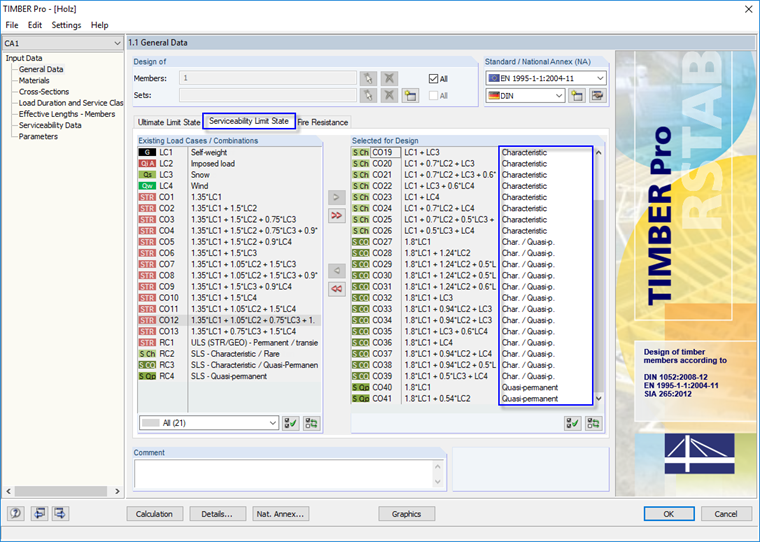Clear sets with the Sets delete icon

pos(389,95)
